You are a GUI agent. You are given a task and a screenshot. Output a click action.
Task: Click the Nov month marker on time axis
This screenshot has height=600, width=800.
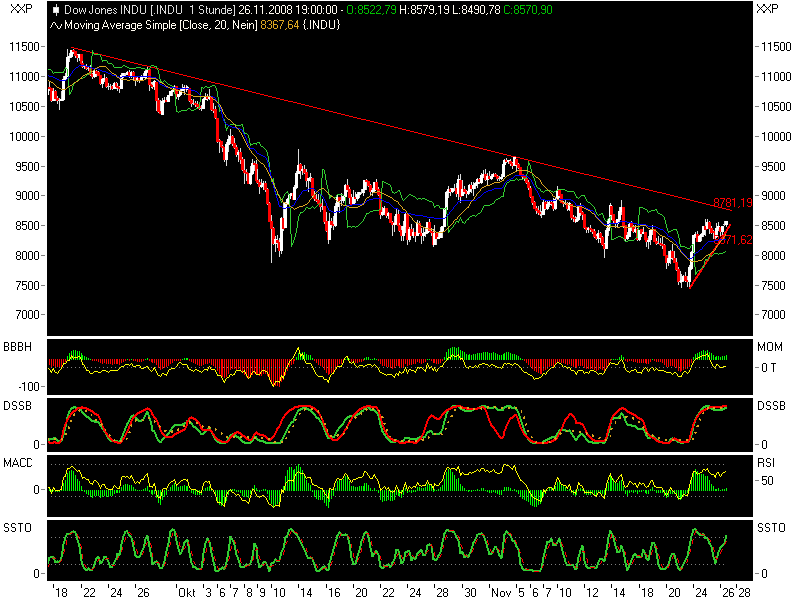point(501,592)
